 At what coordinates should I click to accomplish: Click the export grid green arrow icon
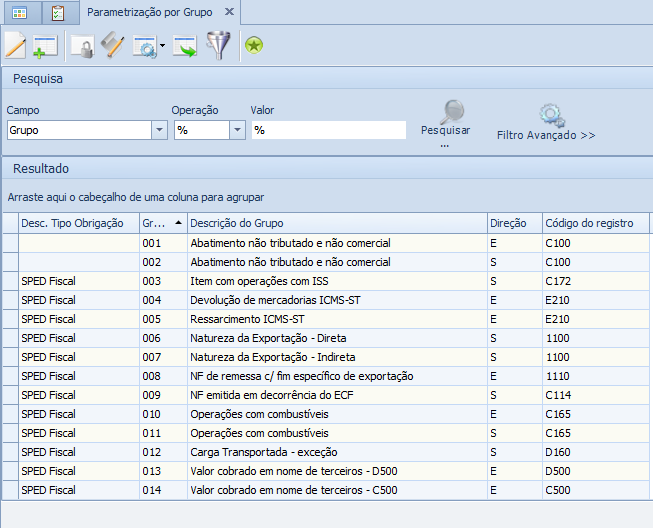click(x=185, y=46)
